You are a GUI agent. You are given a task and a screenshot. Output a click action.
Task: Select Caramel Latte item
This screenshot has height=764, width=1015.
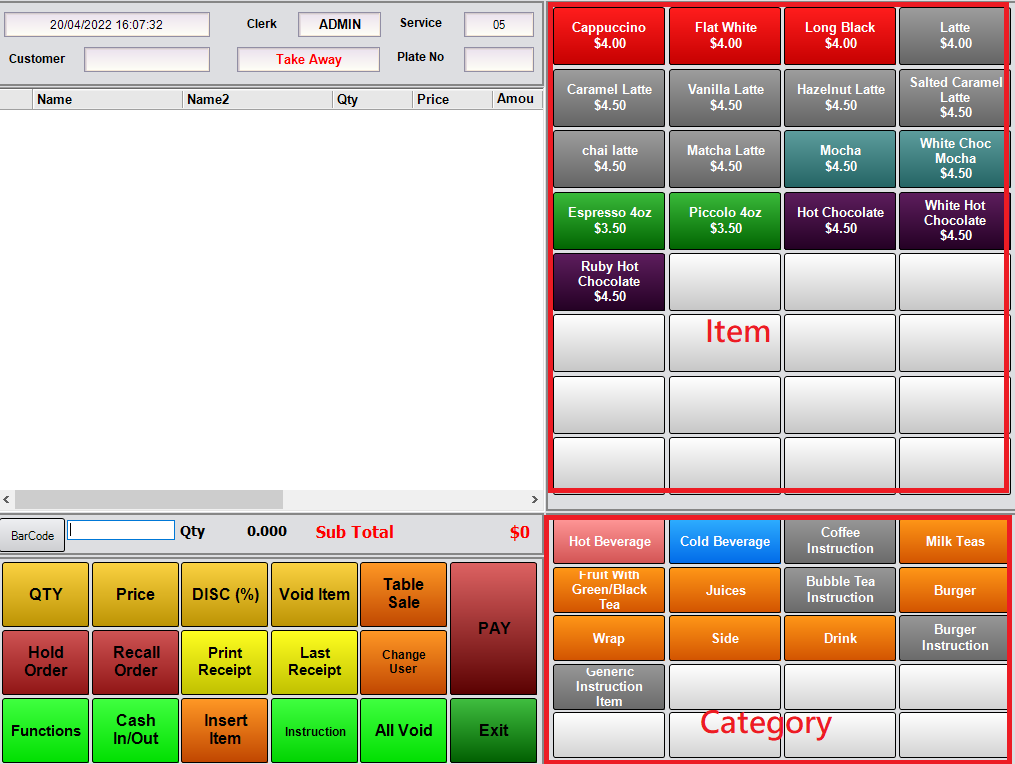coord(609,98)
